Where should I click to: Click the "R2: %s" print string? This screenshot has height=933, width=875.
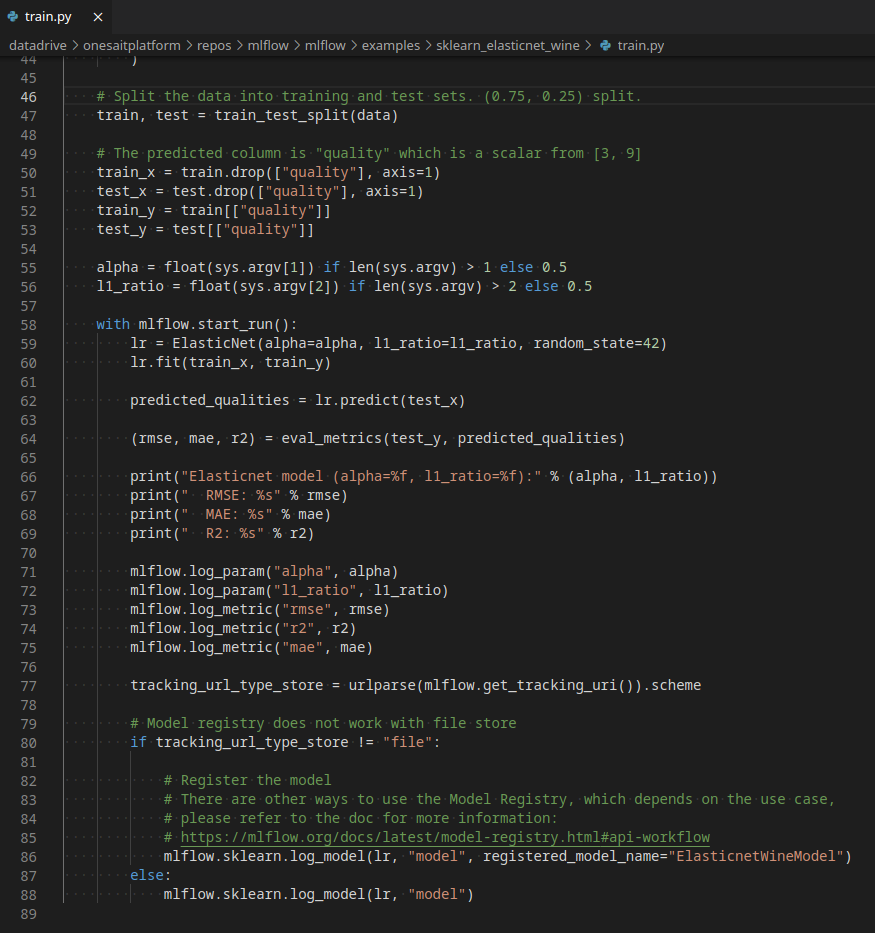222,534
